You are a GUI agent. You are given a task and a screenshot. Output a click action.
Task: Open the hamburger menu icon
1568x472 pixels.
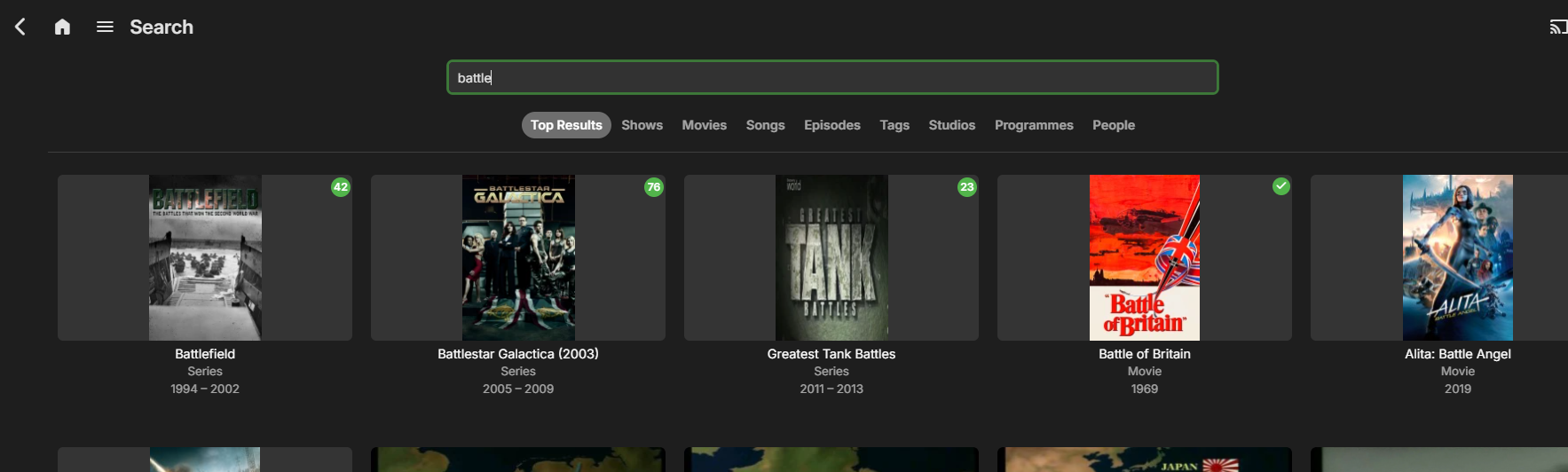tap(105, 27)
